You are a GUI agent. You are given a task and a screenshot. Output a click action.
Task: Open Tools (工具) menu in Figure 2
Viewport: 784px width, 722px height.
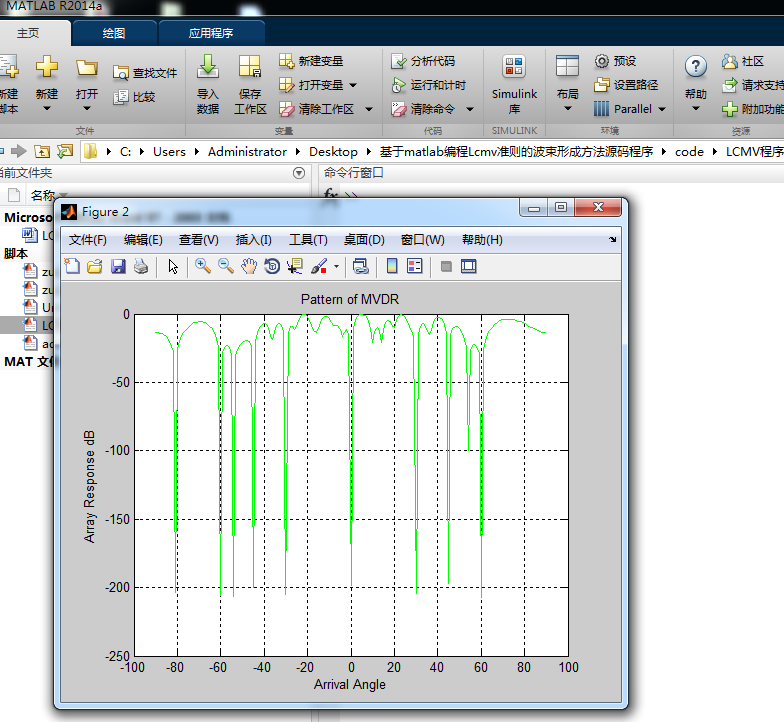click(x=308, y=240)
